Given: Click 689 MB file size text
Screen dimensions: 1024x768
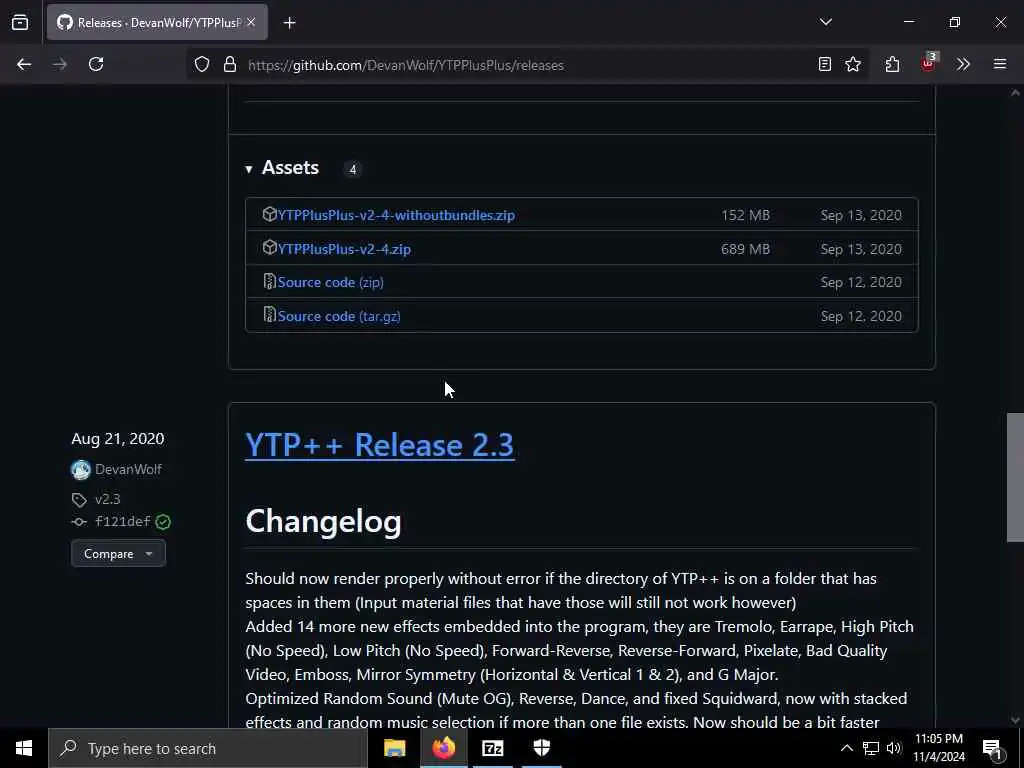Looking at the screenshot, I should click(x=745, y=249).
